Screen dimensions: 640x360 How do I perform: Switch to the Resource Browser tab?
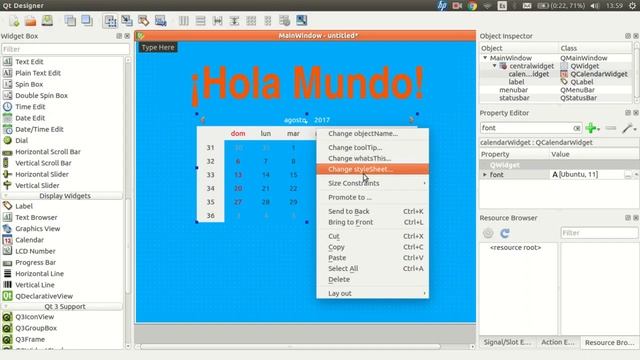[609, 342]
